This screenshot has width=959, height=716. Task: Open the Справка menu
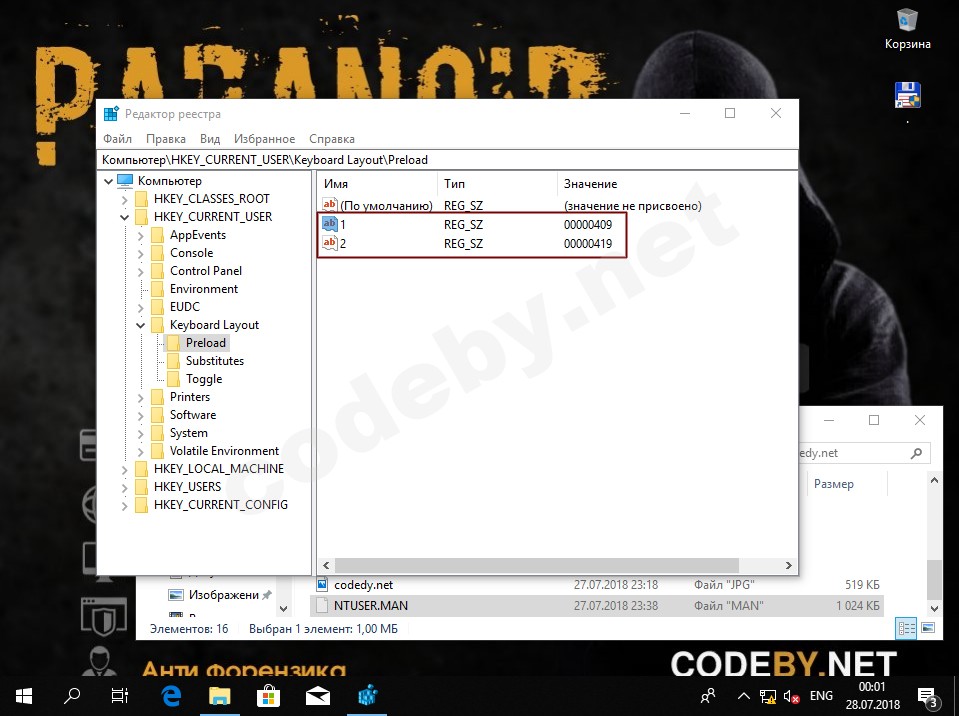[331, 139]
